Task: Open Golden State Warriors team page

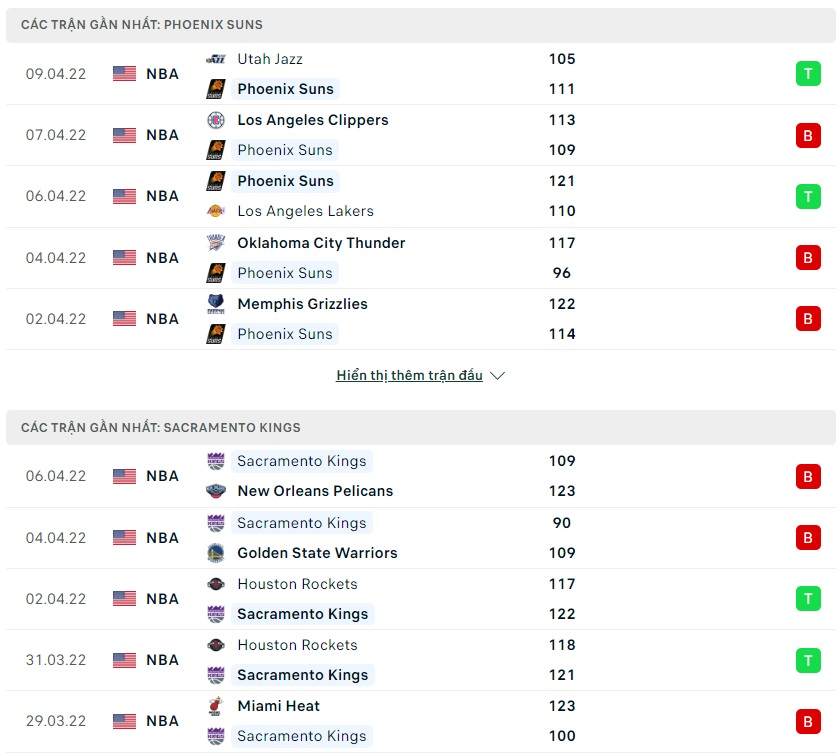Action: (x=317, y=553)
